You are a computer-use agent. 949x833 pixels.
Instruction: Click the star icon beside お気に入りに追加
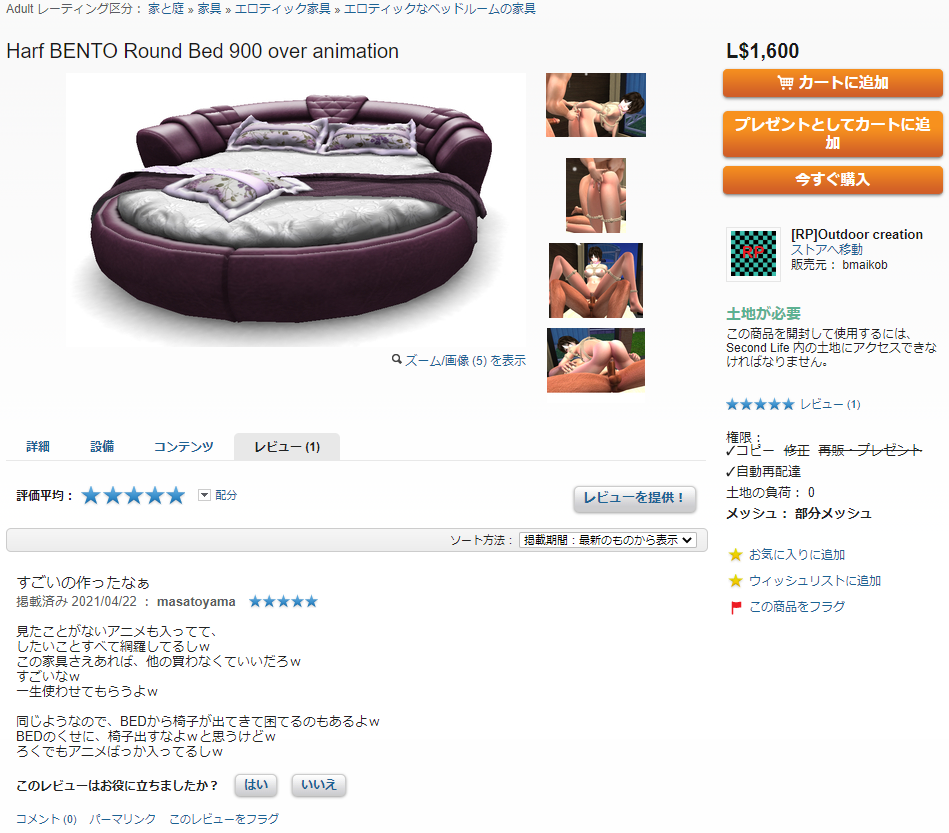[x=735, y=555]
